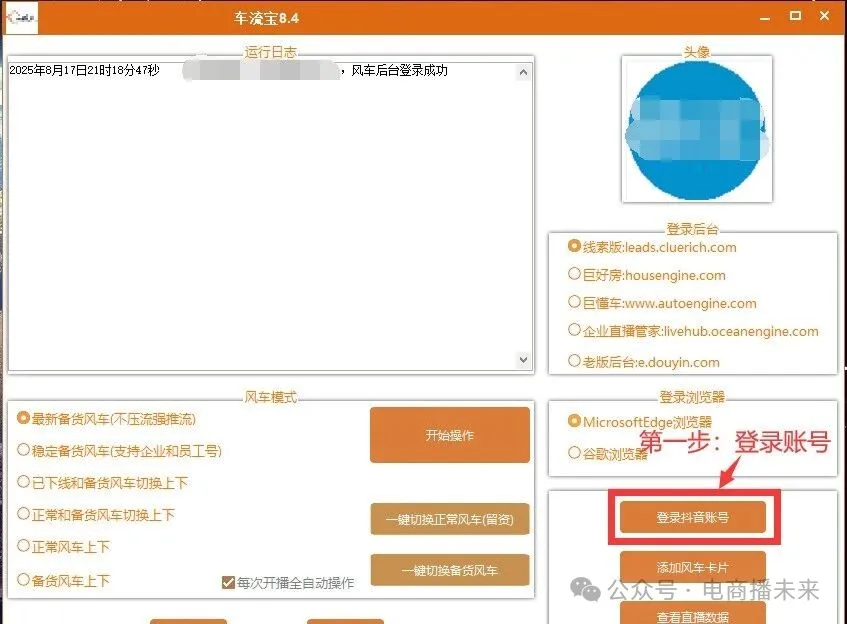The width and height of the screenshot is (847, 624).
Task: Enable the 每次开播全自动操作 checkbox
Action: click(x=228, y=582)
